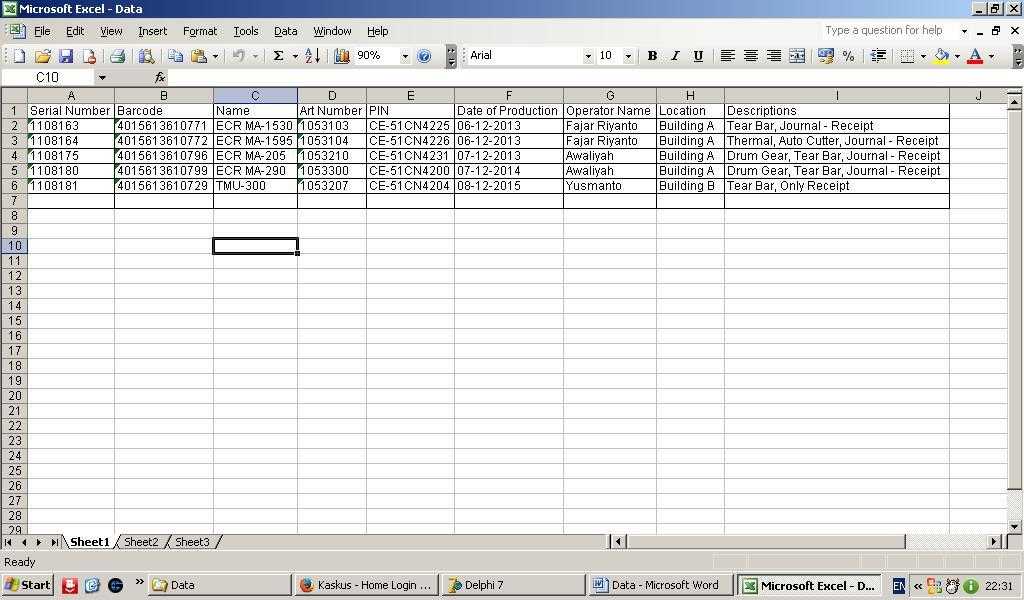Viewport: 1024px width, 600px height.
Task: Open the File menu
Action: coord(42,31)
